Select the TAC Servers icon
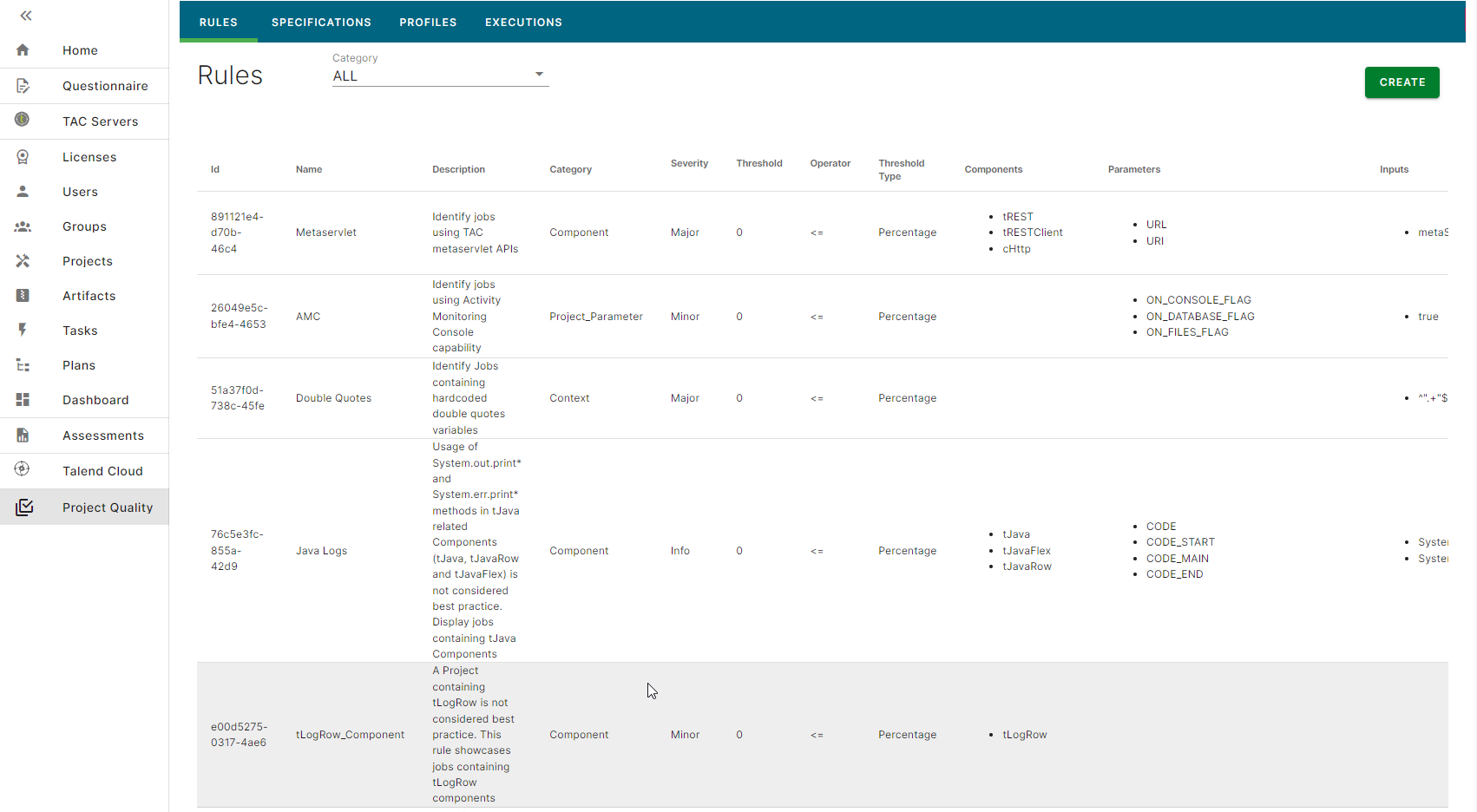The height and width of the screenshot is (812, 1477). tap(23, 120)
